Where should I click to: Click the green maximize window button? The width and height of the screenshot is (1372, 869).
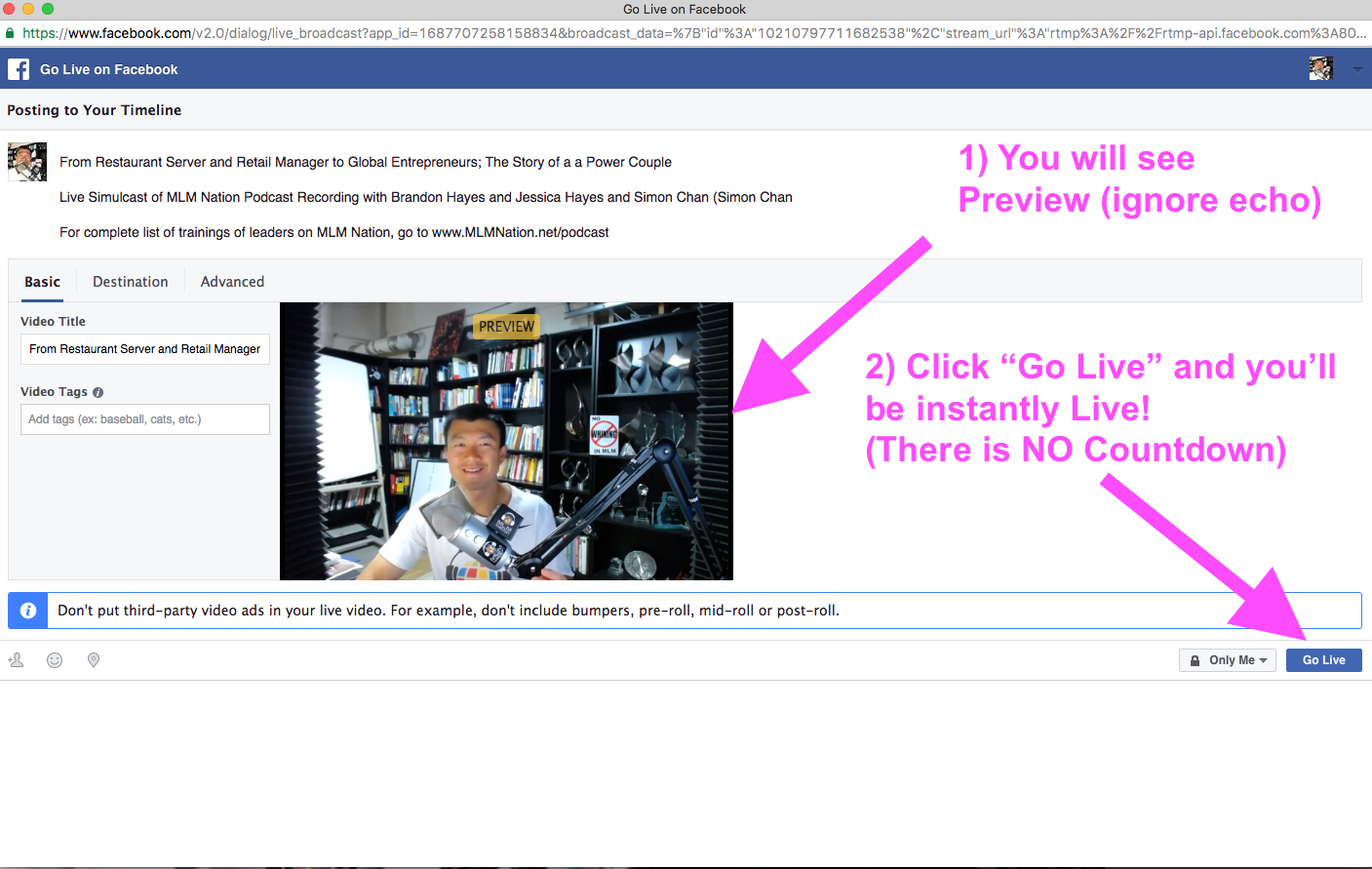[48, 9]
